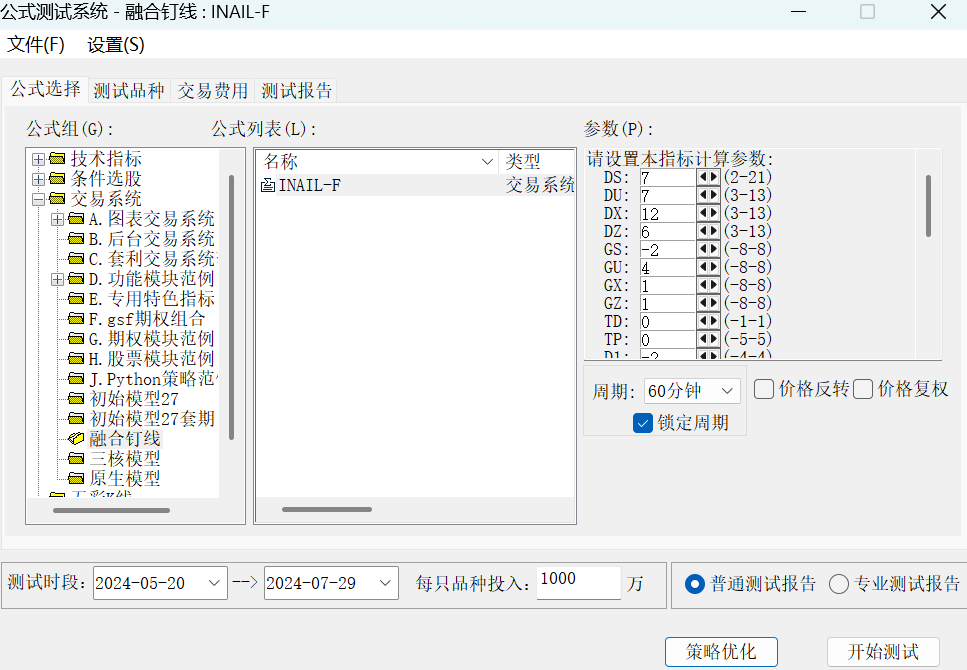Click folder icon of H.股票模块范例
The width and height of the screenshot is (967, 670).
(76, 358)
